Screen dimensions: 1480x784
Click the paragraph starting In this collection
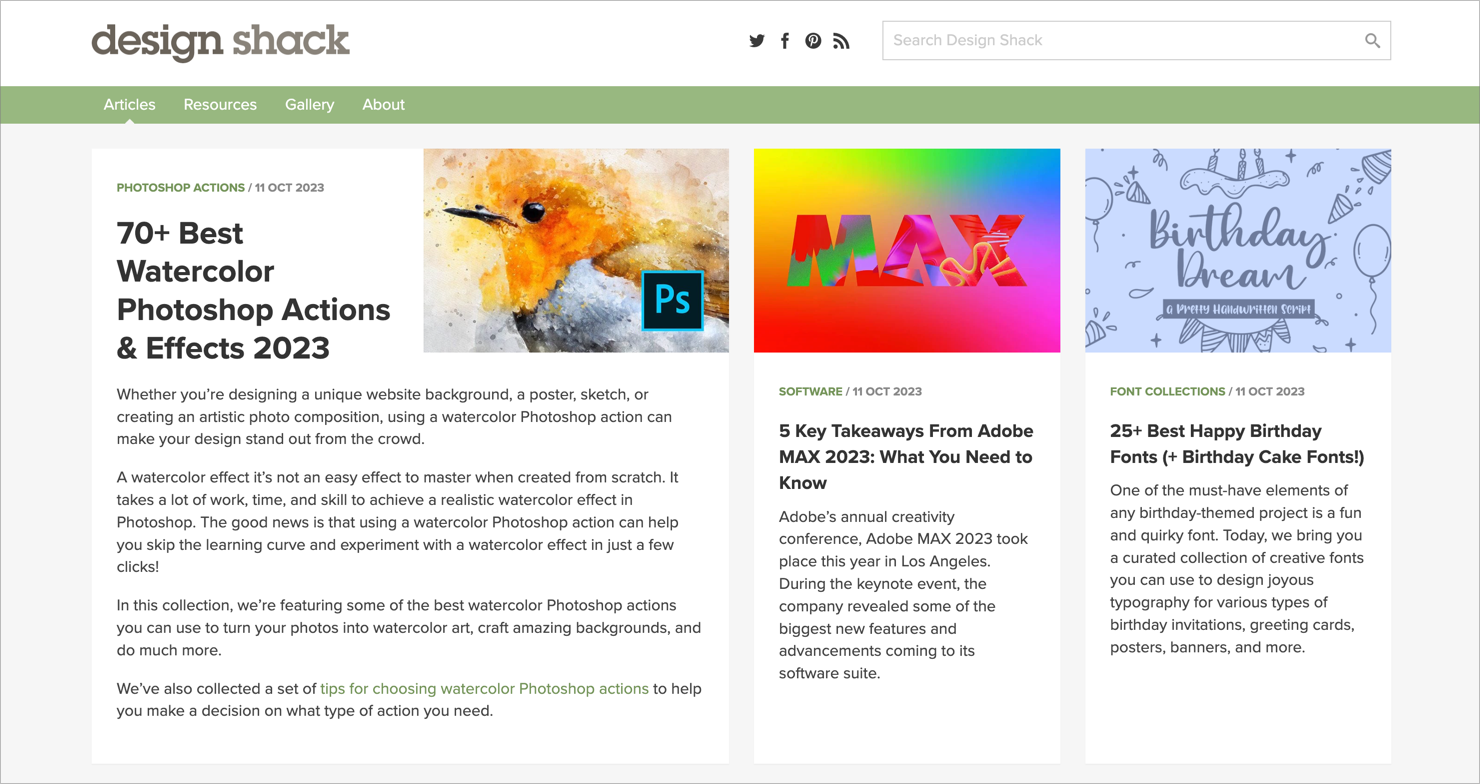[409, 627]
